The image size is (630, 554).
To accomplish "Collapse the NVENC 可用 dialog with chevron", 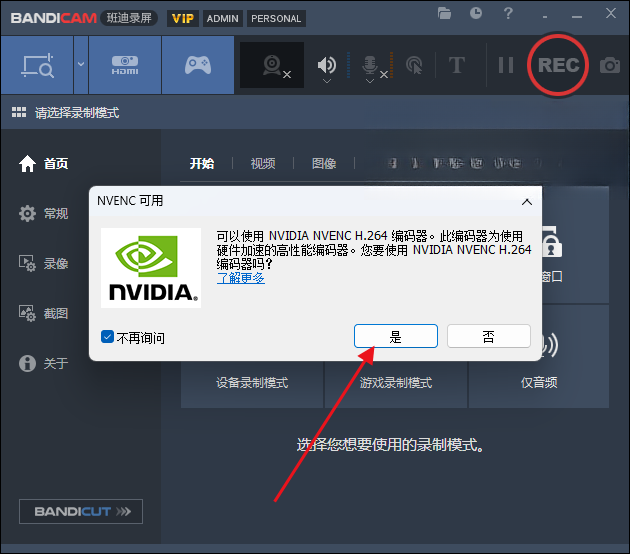I will (x=527, y=202).
